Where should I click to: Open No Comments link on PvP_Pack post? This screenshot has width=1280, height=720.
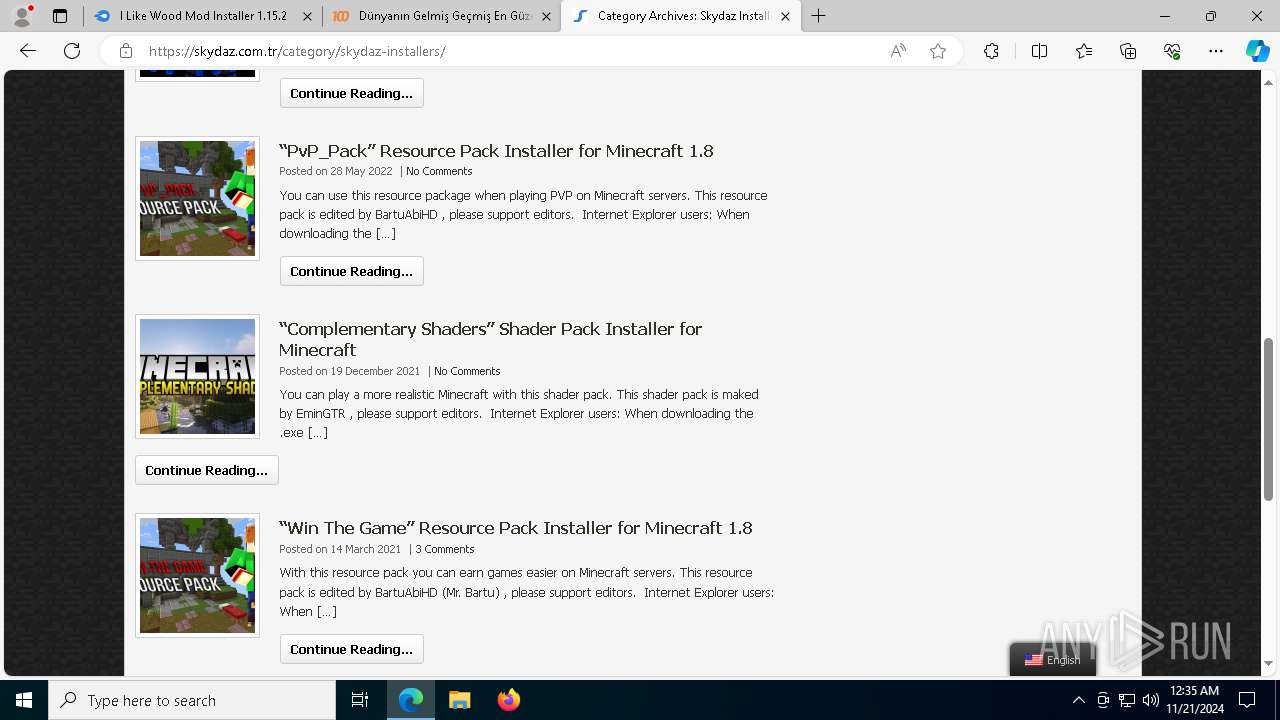pos(439,171)
